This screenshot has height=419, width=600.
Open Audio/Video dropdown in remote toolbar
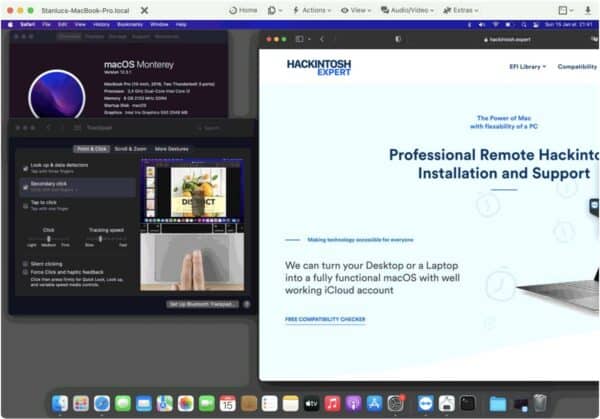coord(407,10)
